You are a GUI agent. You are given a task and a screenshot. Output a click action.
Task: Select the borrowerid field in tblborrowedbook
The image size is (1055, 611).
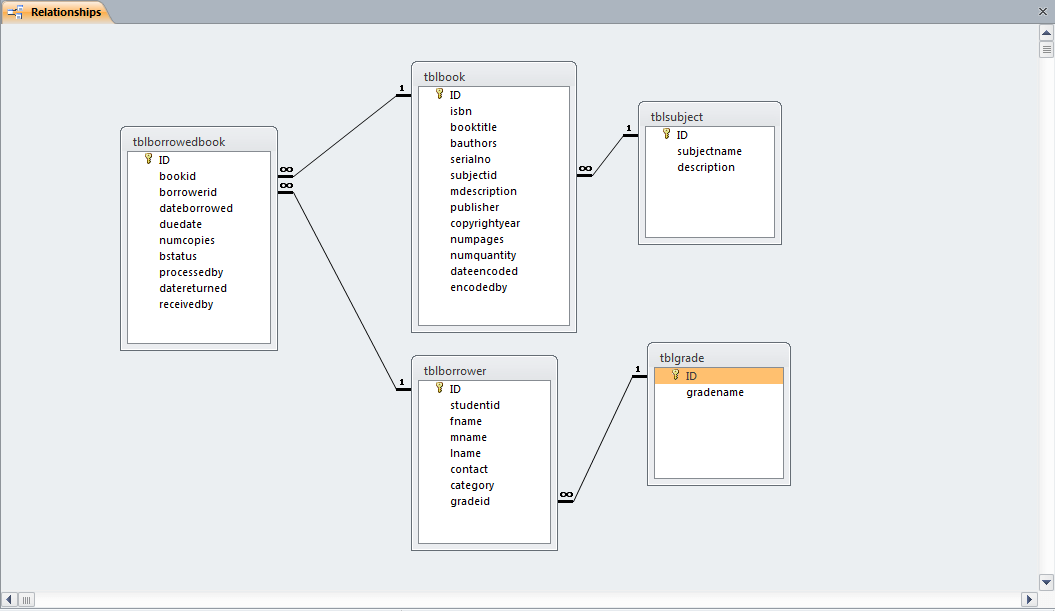188,192
